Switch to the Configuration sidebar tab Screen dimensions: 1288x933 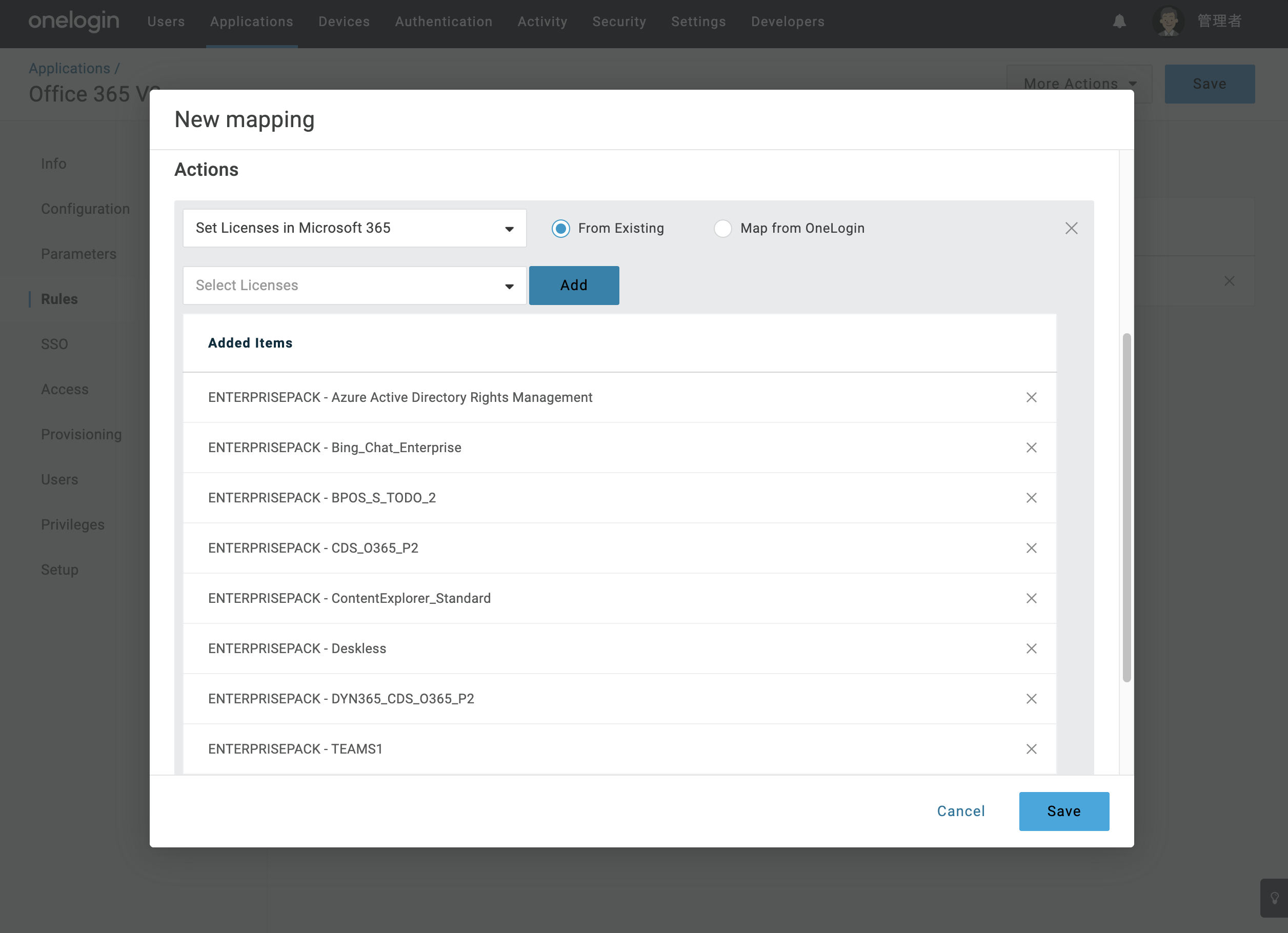[x=85, y=209]
